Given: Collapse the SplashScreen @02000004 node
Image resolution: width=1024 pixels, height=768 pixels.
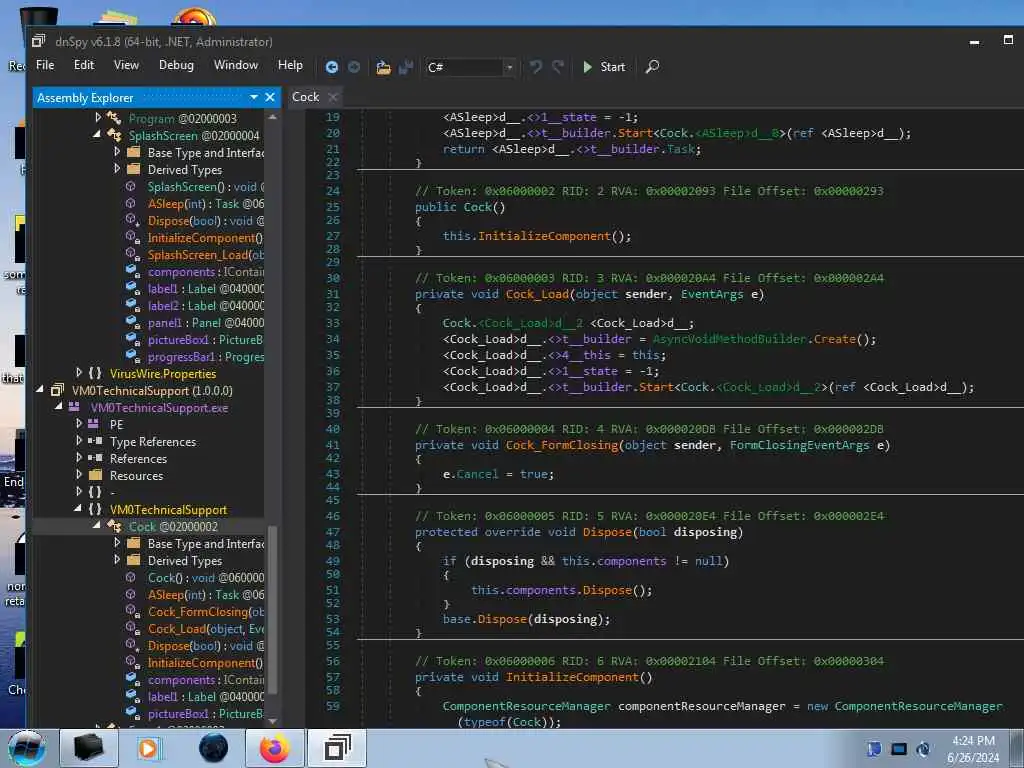Looking at the screenshot, I should tap(98, 135).
